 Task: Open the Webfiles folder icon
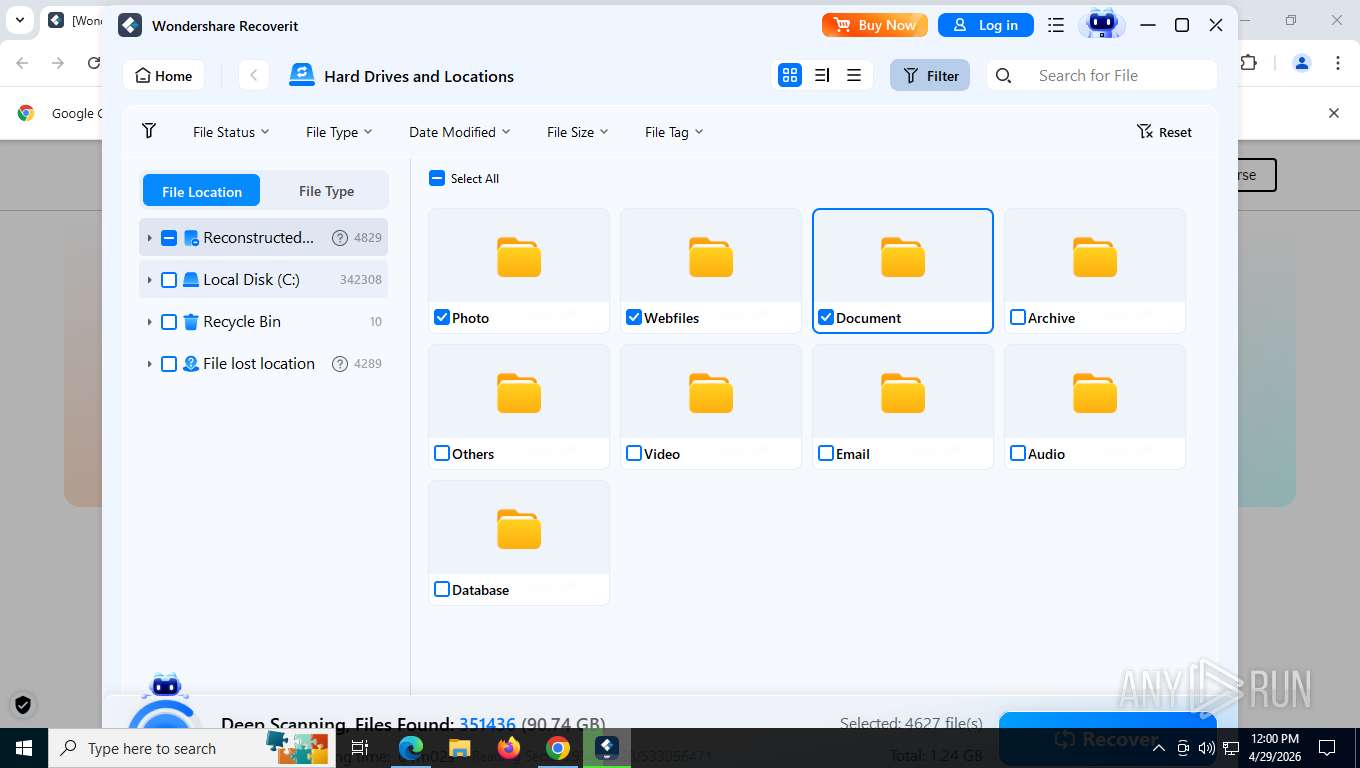(711, 257)
